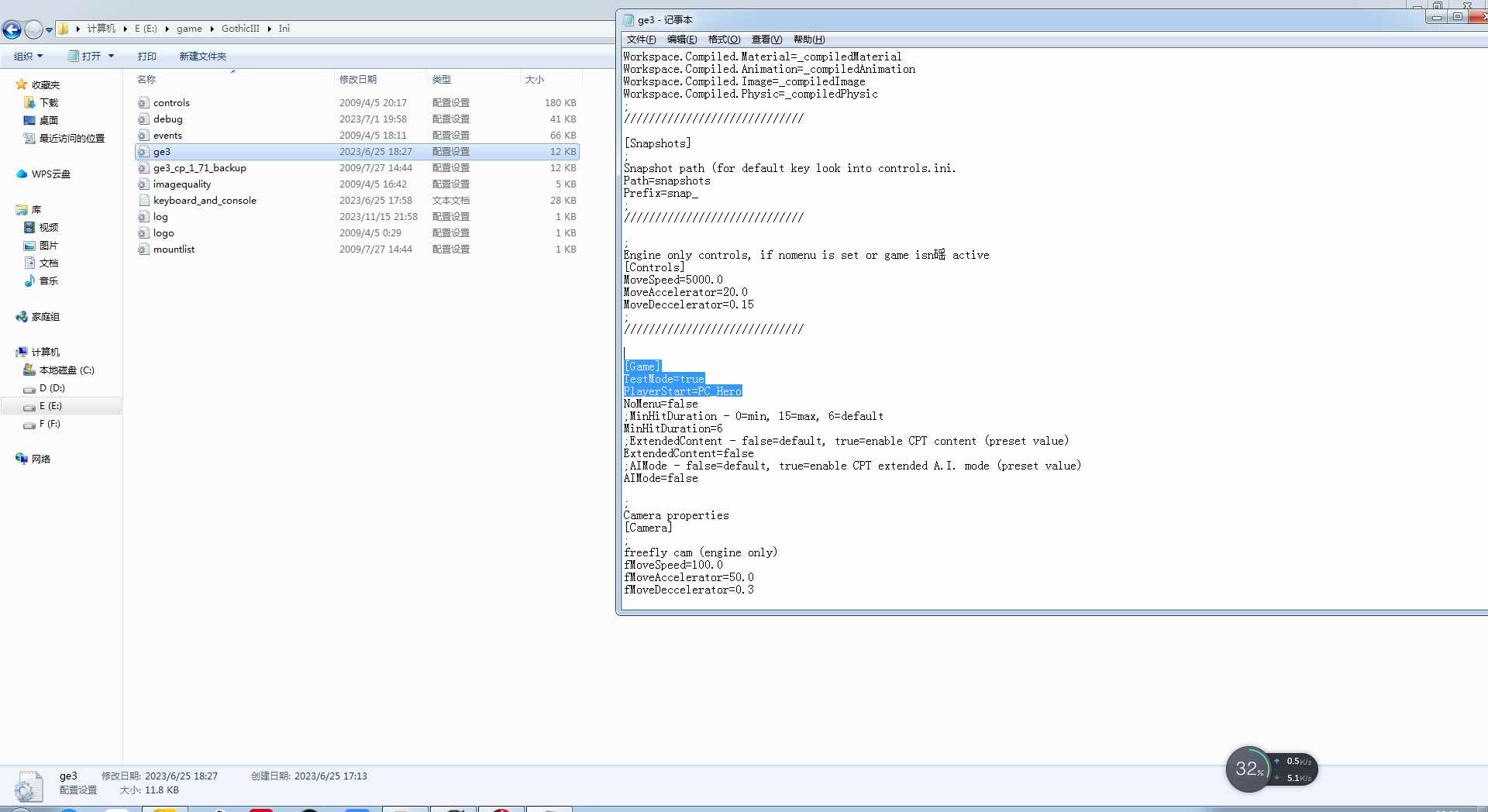Viewport: 1488px width, 812px height.
Task: Open Notepad 文件(F) menu
Action: click(641, 40)
